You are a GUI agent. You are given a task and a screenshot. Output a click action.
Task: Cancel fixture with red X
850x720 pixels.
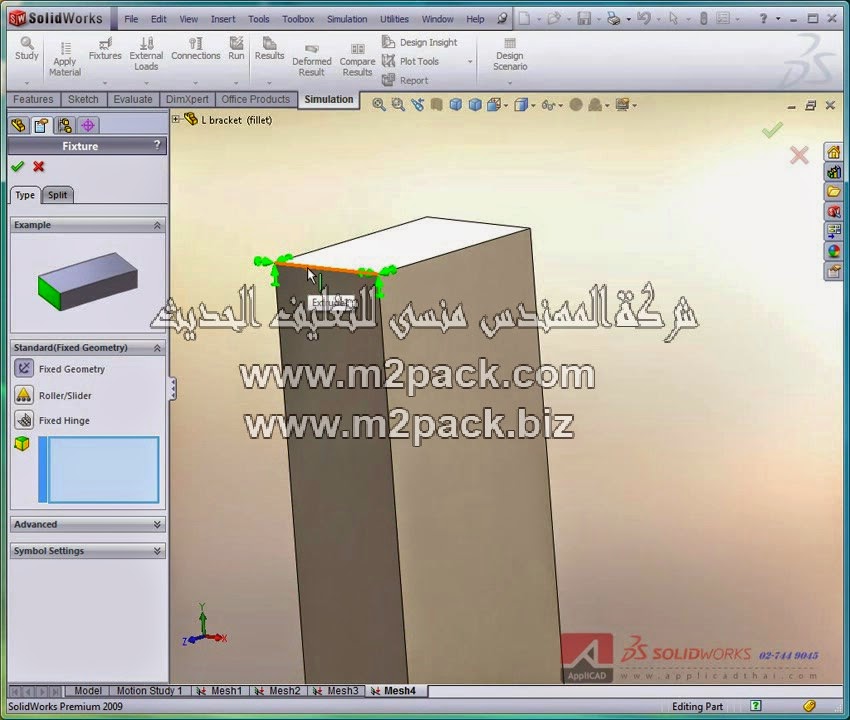[38, 166]
